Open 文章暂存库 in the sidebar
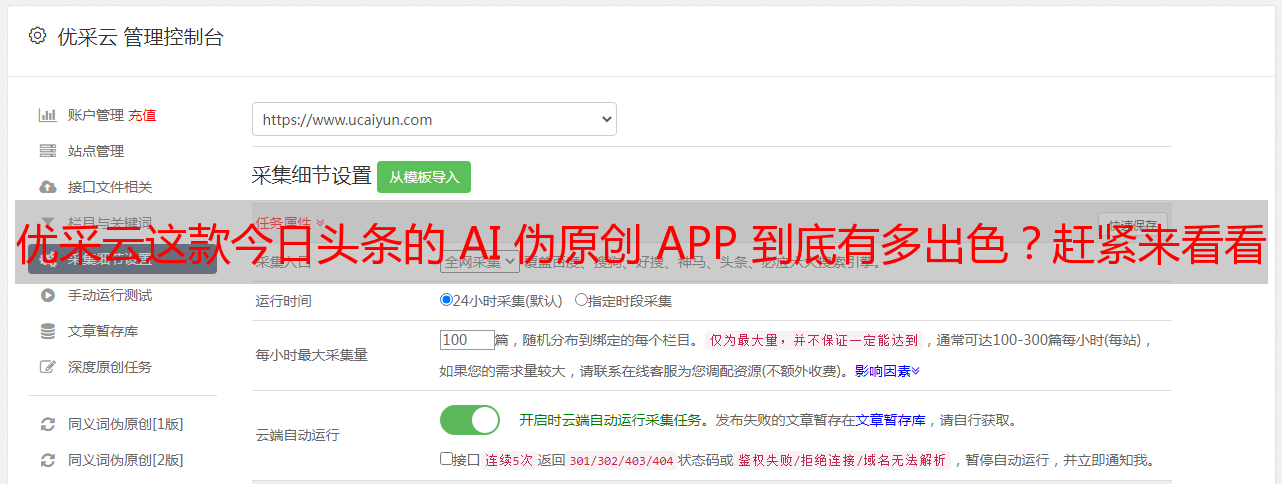Screen dimensions: 1282x484 pyautogui.click(x=103, y=331)
